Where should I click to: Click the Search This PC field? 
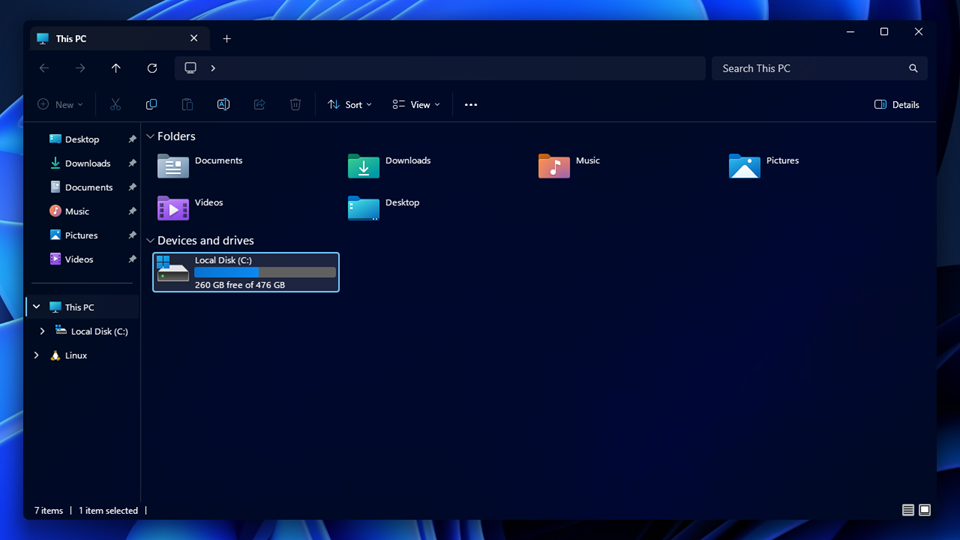[810, 68]
